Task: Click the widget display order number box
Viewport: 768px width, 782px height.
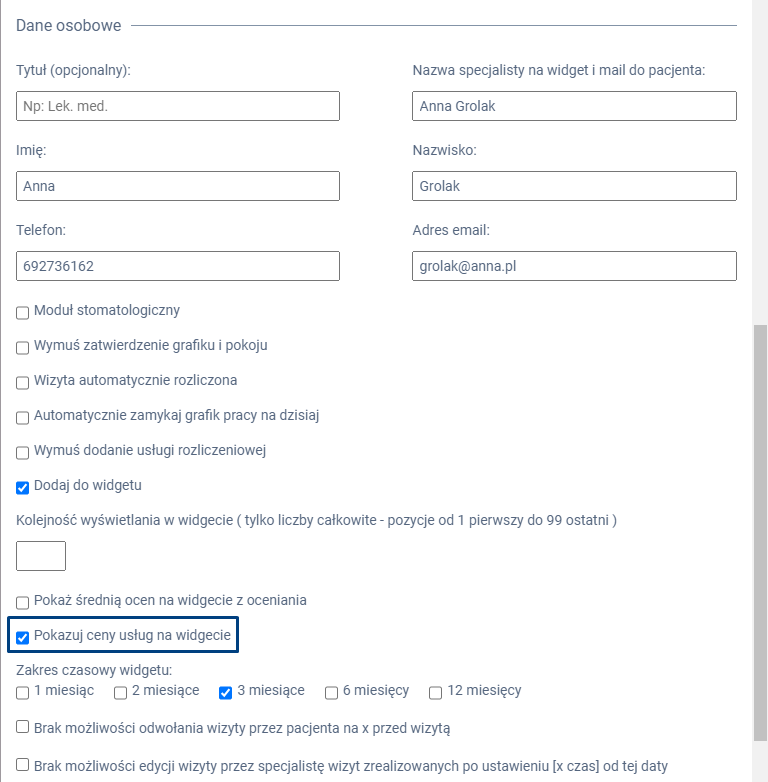Action: coord(41,556)
